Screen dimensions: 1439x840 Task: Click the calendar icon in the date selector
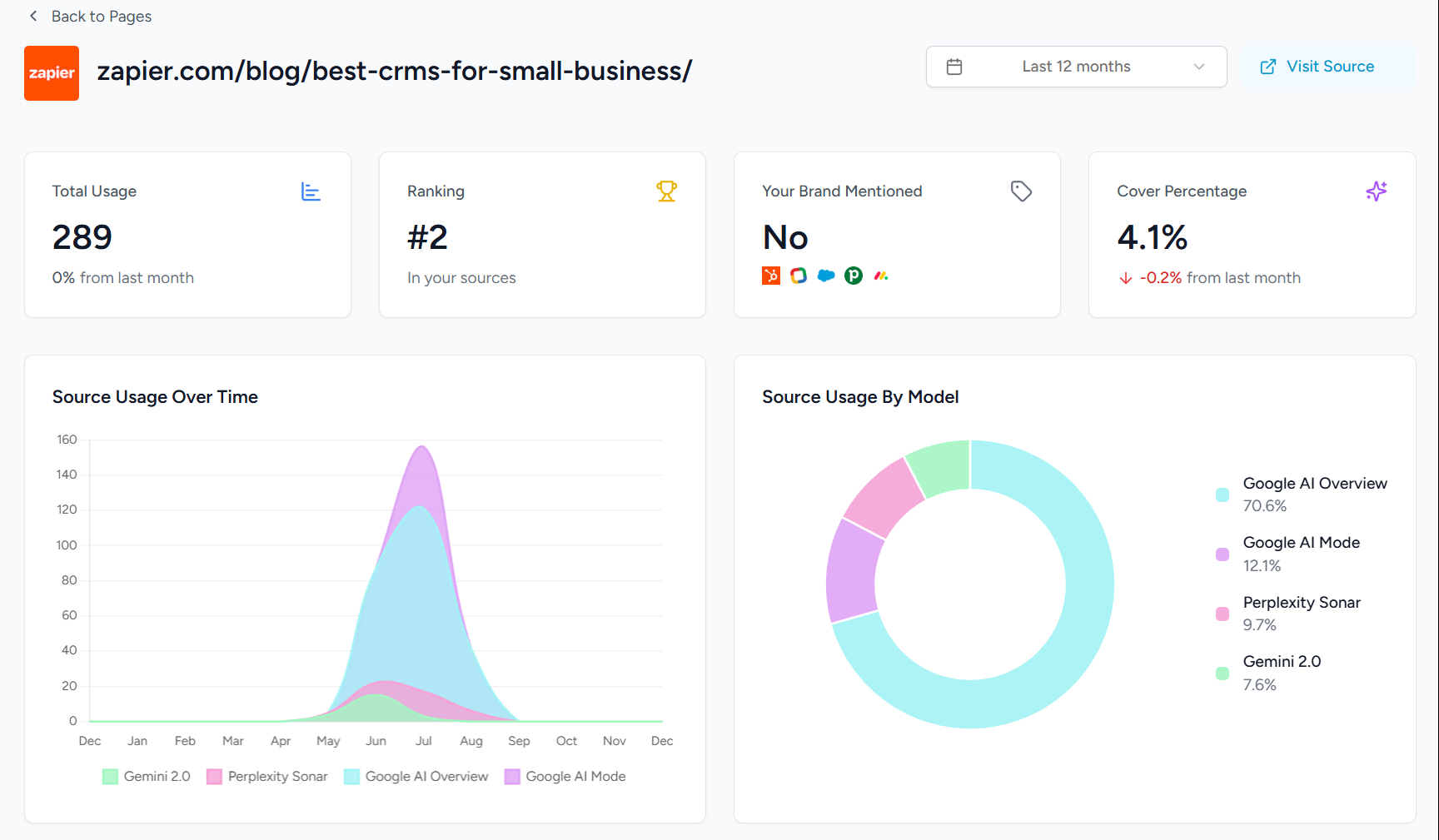(955, 66)
